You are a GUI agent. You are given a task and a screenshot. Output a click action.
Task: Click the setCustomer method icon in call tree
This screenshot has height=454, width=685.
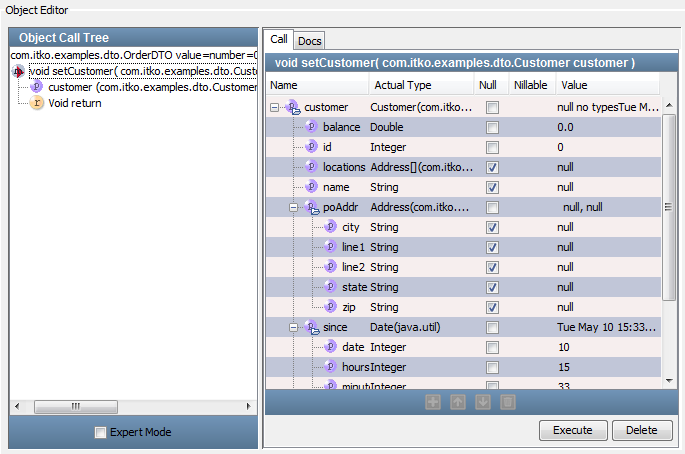[x=20, y=72]
